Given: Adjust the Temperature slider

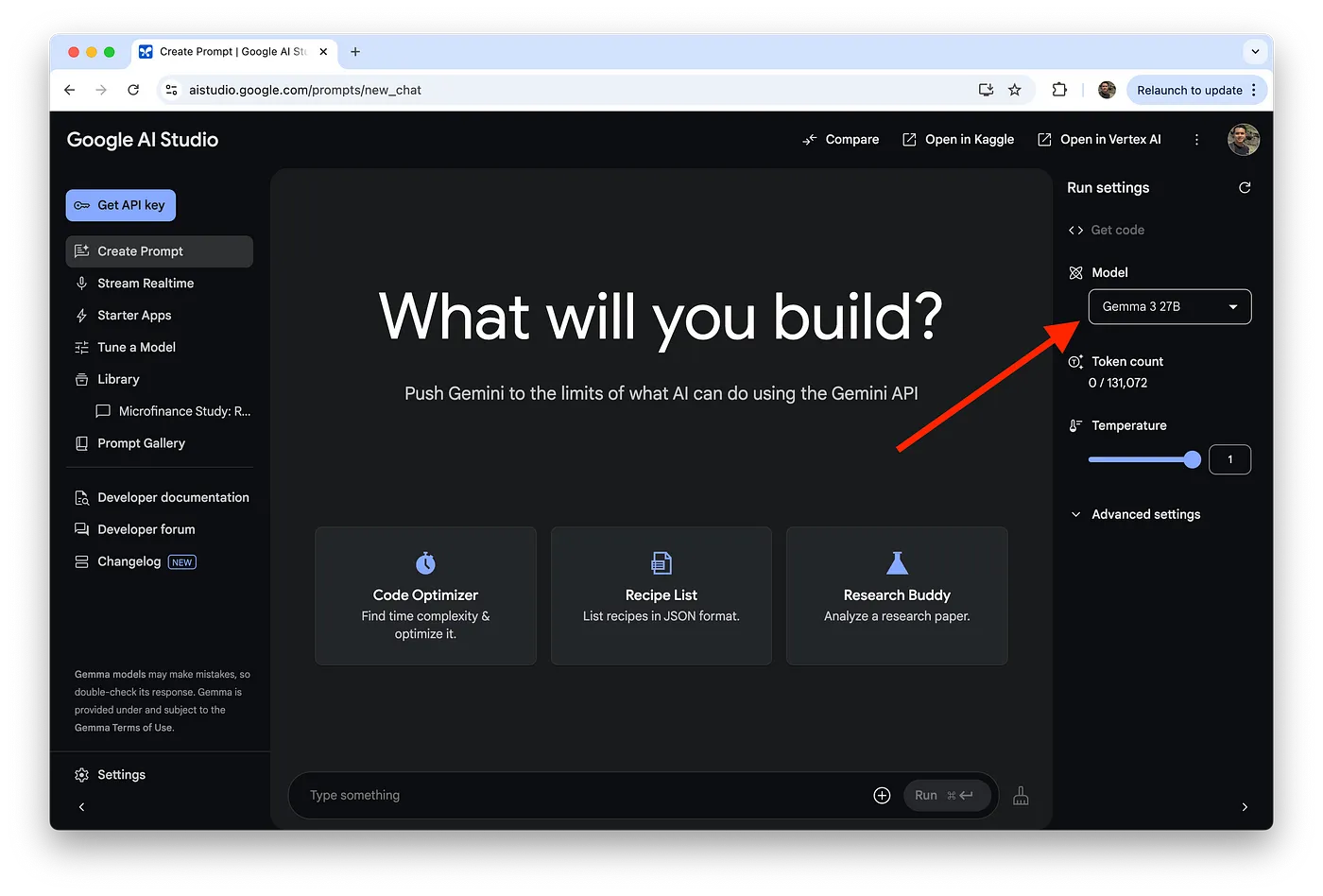Looking at the screenshot, I should (x=1143, y=460).
